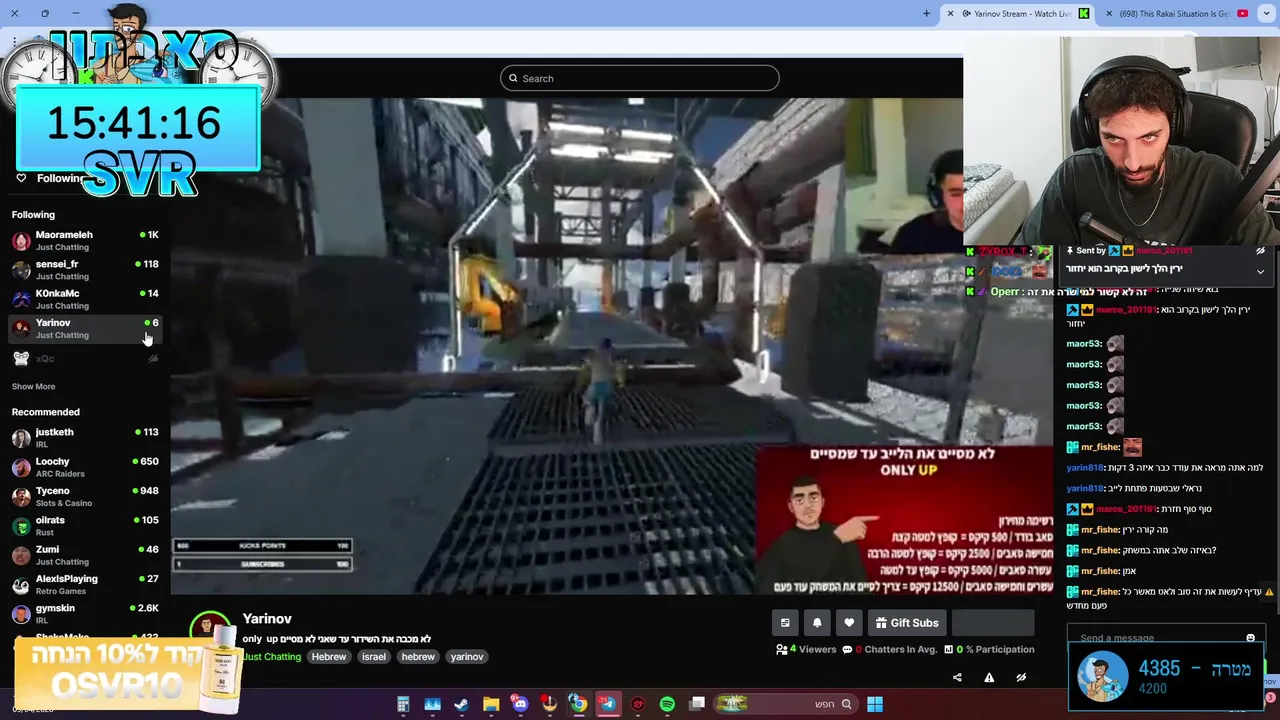1280x720 pixels.
Task: Open K0nkaMc channel in sidebar
Action: (x=85, y=299)
